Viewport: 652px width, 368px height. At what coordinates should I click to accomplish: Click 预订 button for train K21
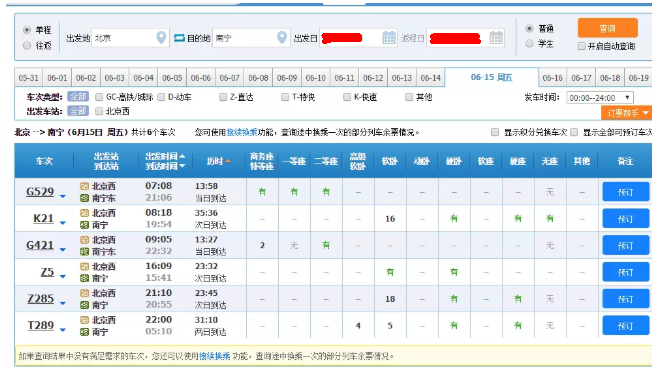click(x=625, y=219)
